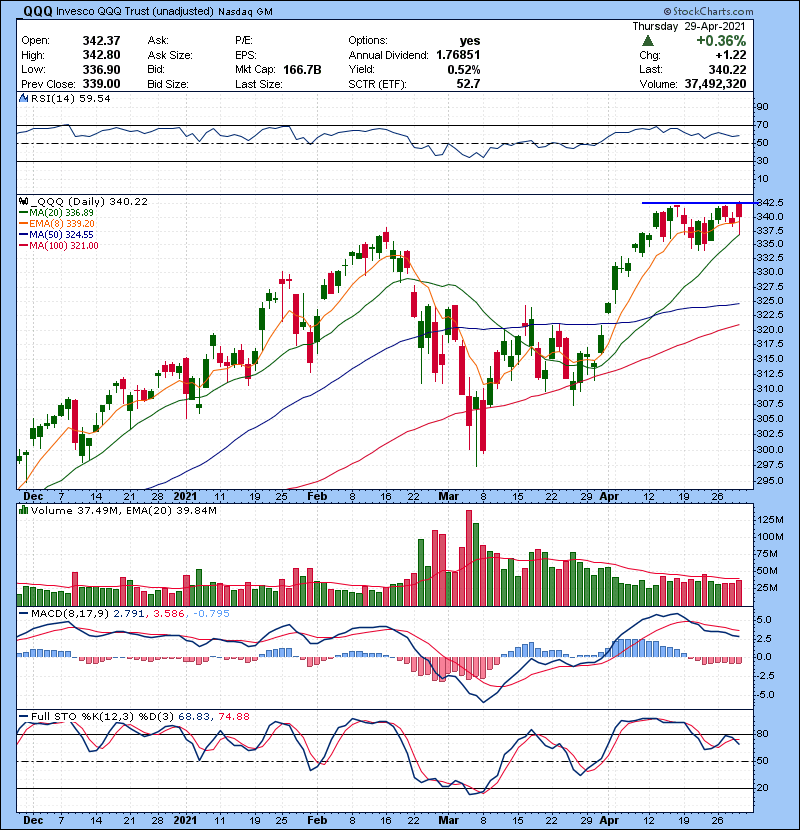
Task: Click the Last Size label
Action: click(258, 84)
